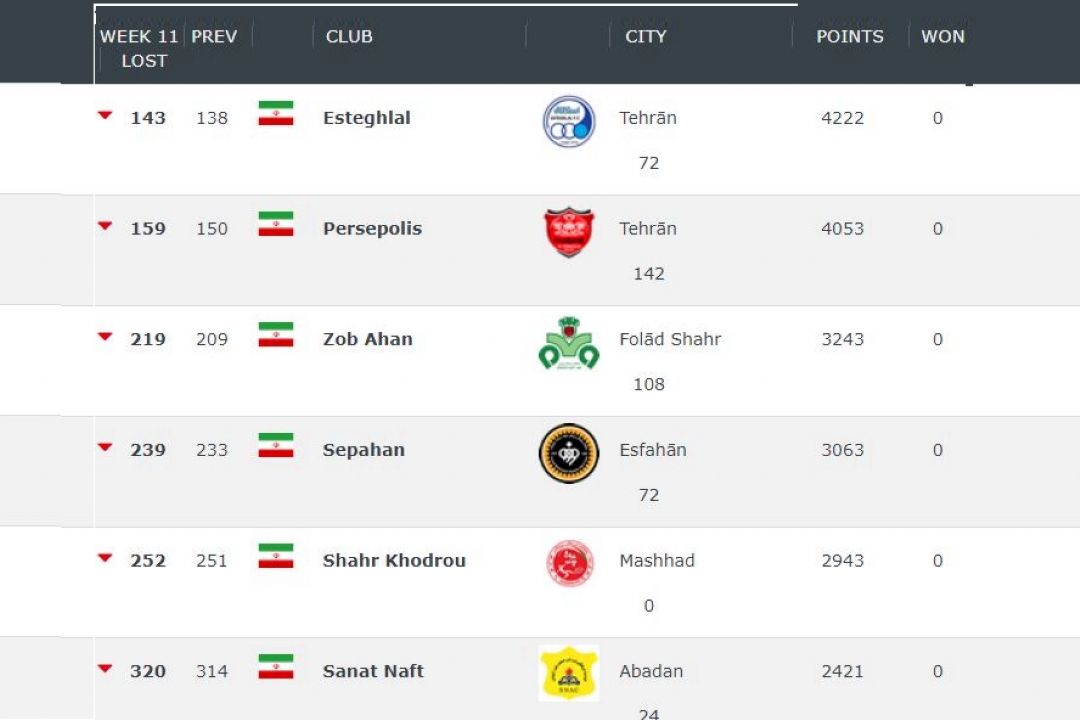Click the Persepolis red shield crest
Viewport: 1080px width, 720px height.
point(569,232)
